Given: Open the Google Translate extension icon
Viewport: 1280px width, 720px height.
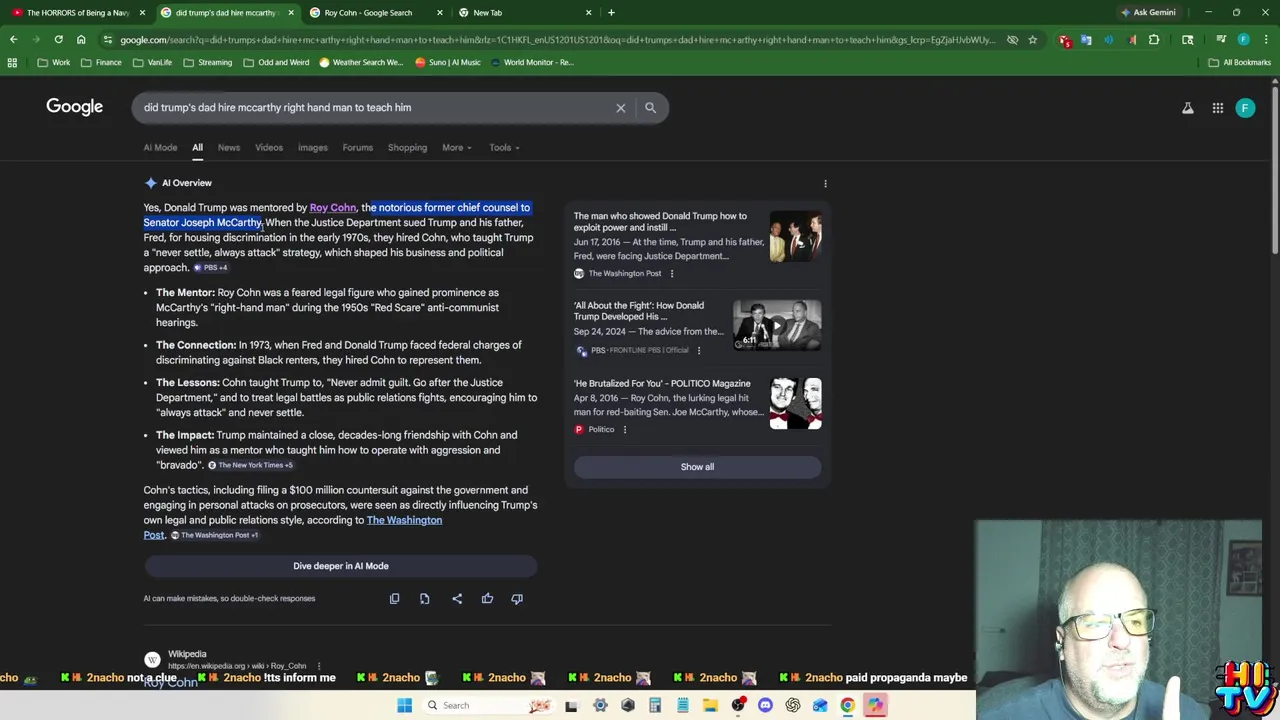Looking at the screenshot, I should pyautogui.click(x=1086, y=40).
